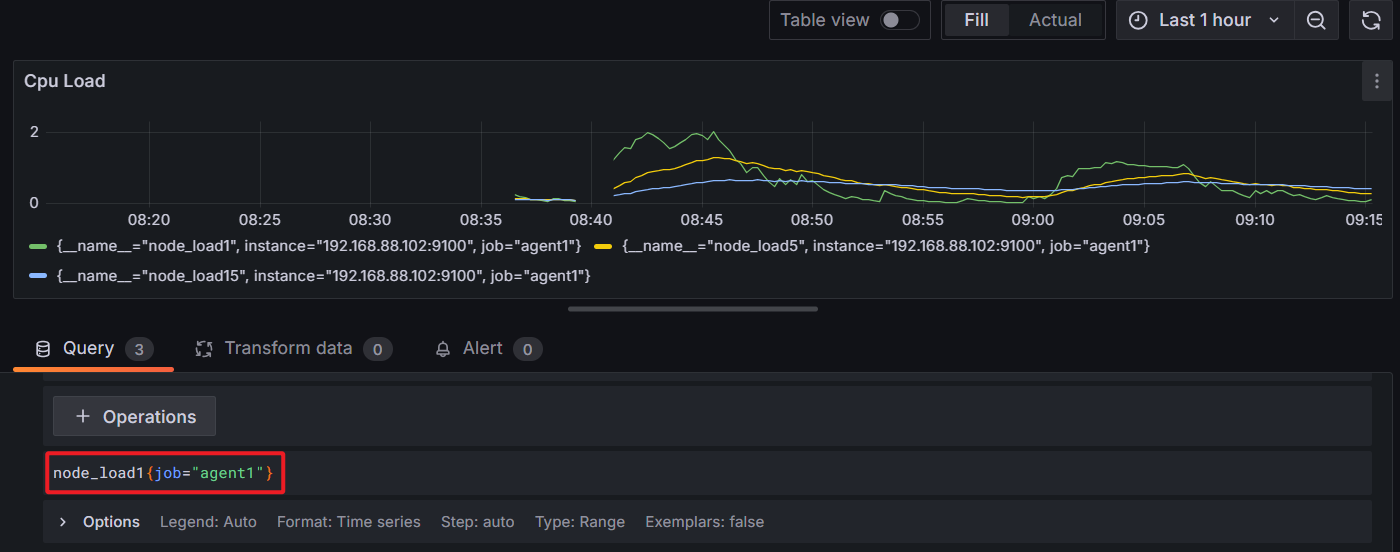This screenshot has height=552, width=1400.
Task: Click the Operations button
Action: point(134,416)
